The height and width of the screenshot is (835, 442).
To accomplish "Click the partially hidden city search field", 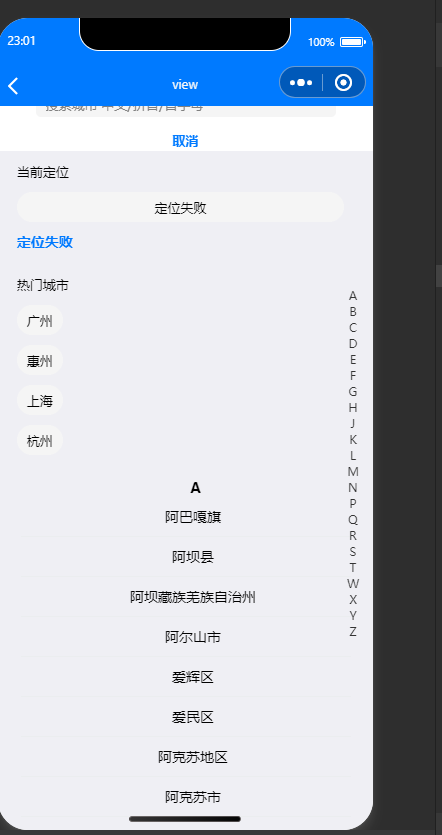I will click(186, 111).
